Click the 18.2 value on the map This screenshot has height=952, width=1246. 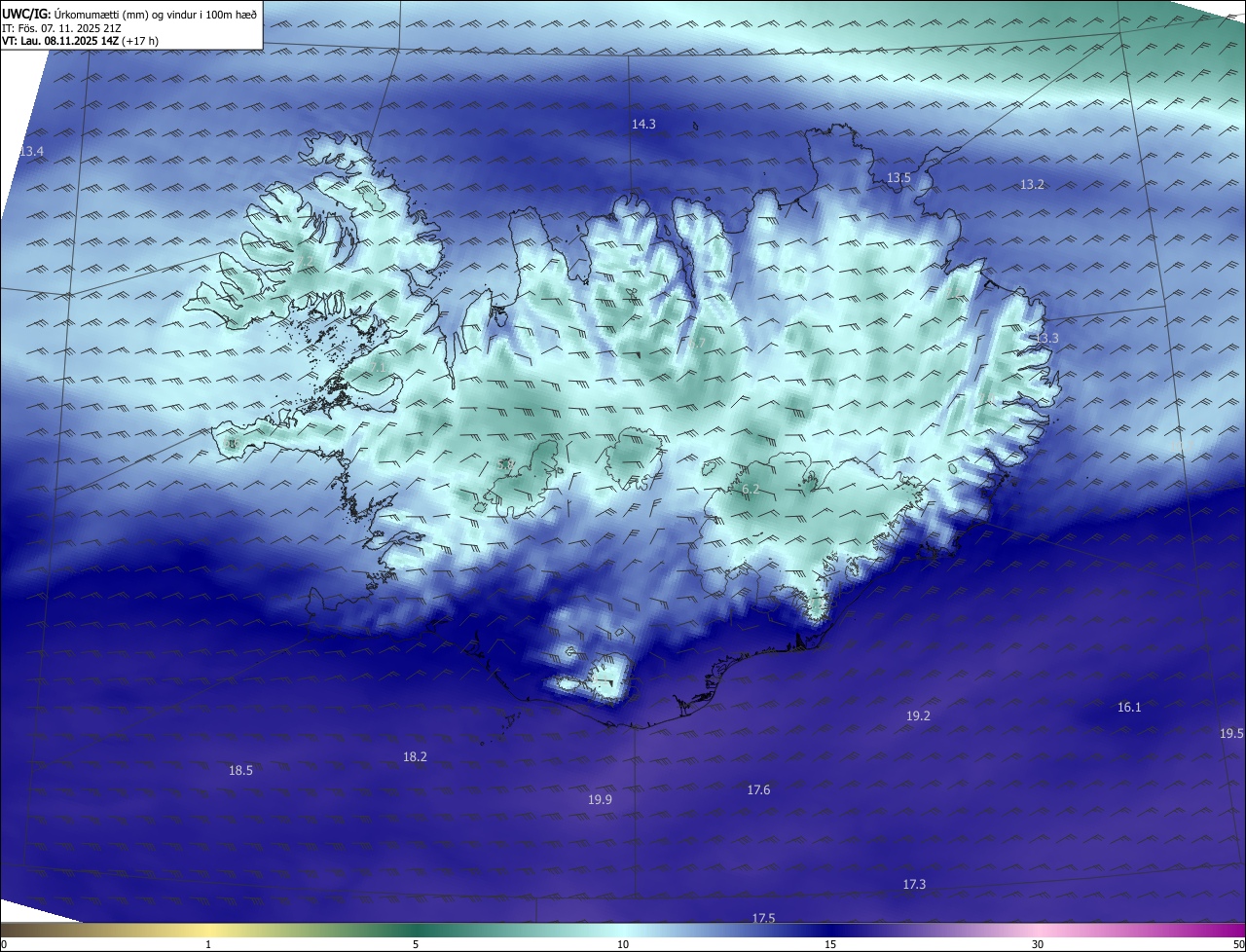tap(415, 756)
